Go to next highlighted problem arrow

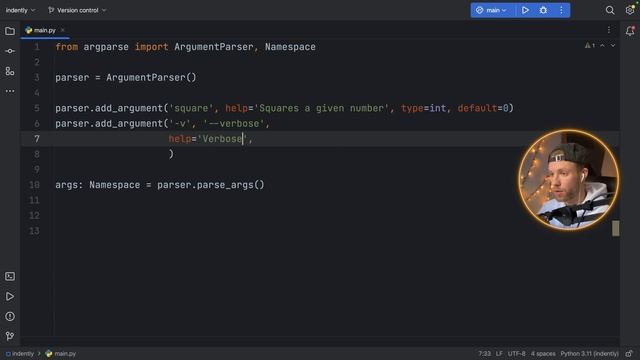click(613, 45)
